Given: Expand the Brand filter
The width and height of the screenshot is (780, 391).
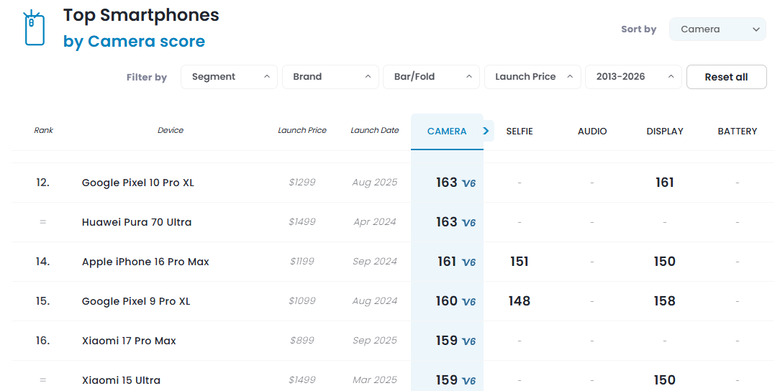Looking at the screenshot, I should point(330,77).
